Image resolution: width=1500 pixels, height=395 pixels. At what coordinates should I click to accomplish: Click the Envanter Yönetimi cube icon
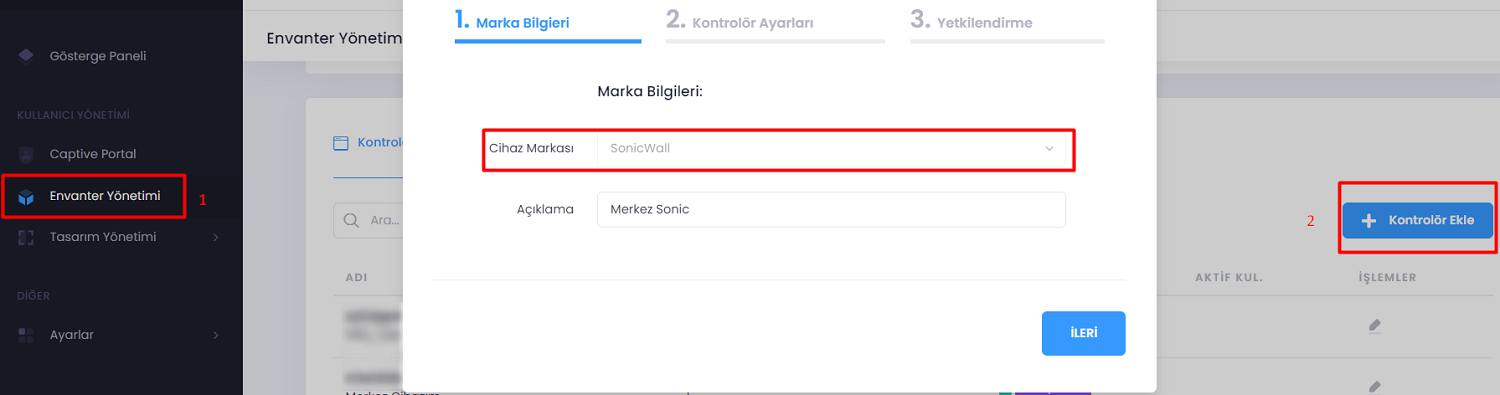[x=26, y=196]
